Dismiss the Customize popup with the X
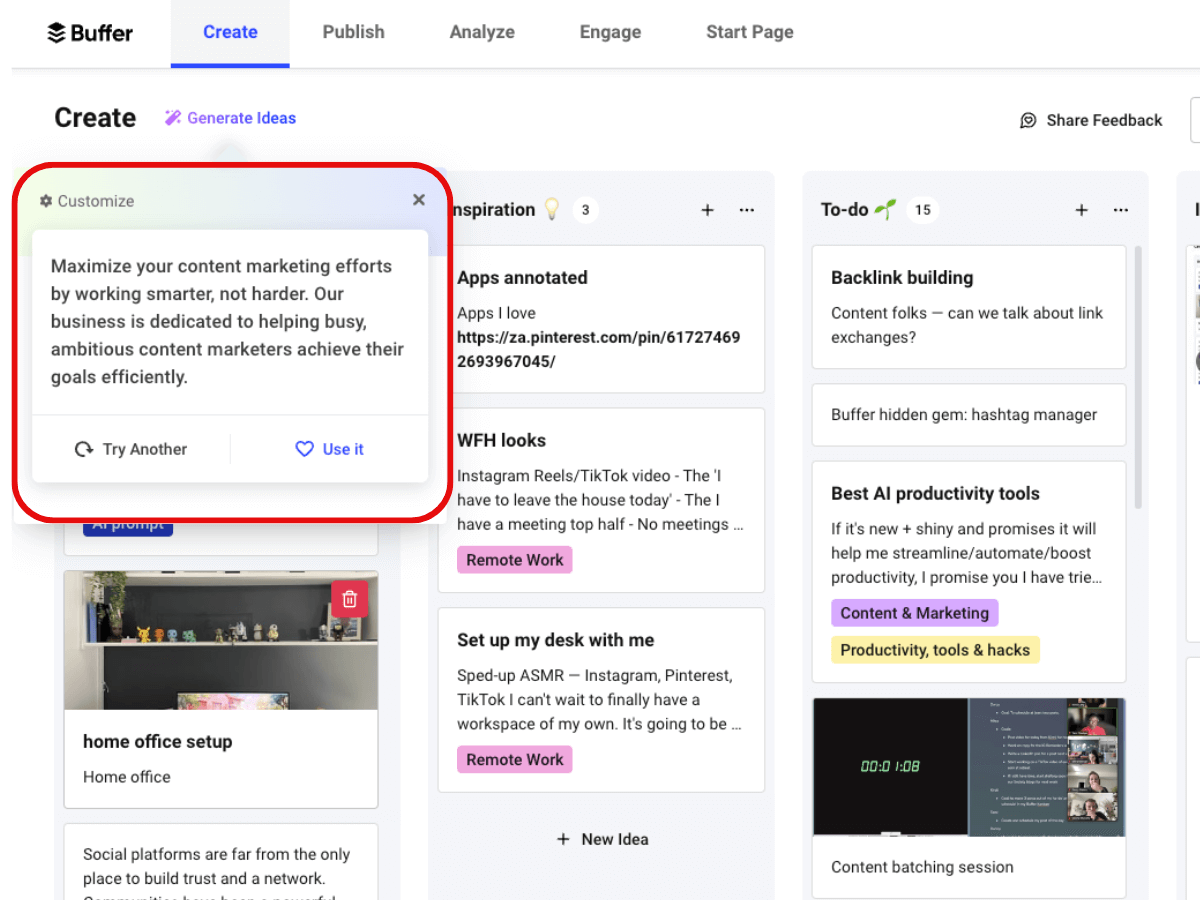1200x900 pixels. coord(419,199)
